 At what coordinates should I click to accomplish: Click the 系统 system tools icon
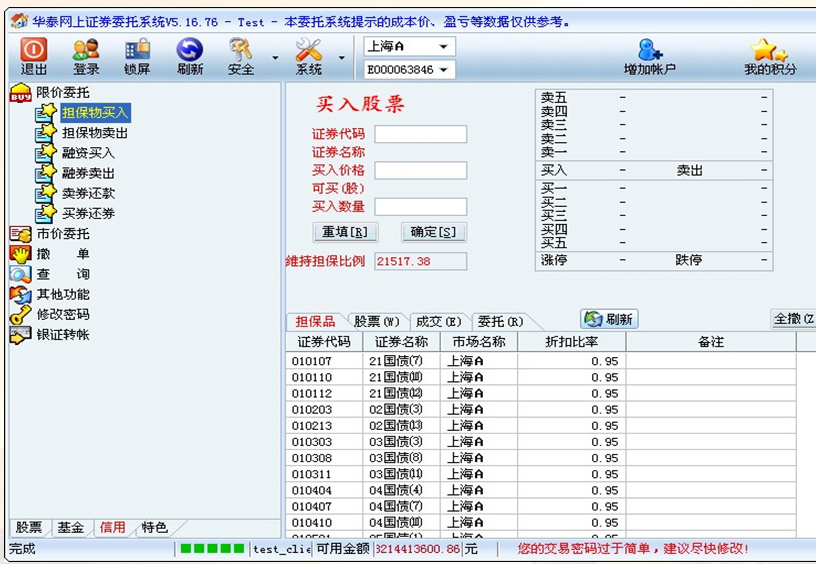coord(309,56)
